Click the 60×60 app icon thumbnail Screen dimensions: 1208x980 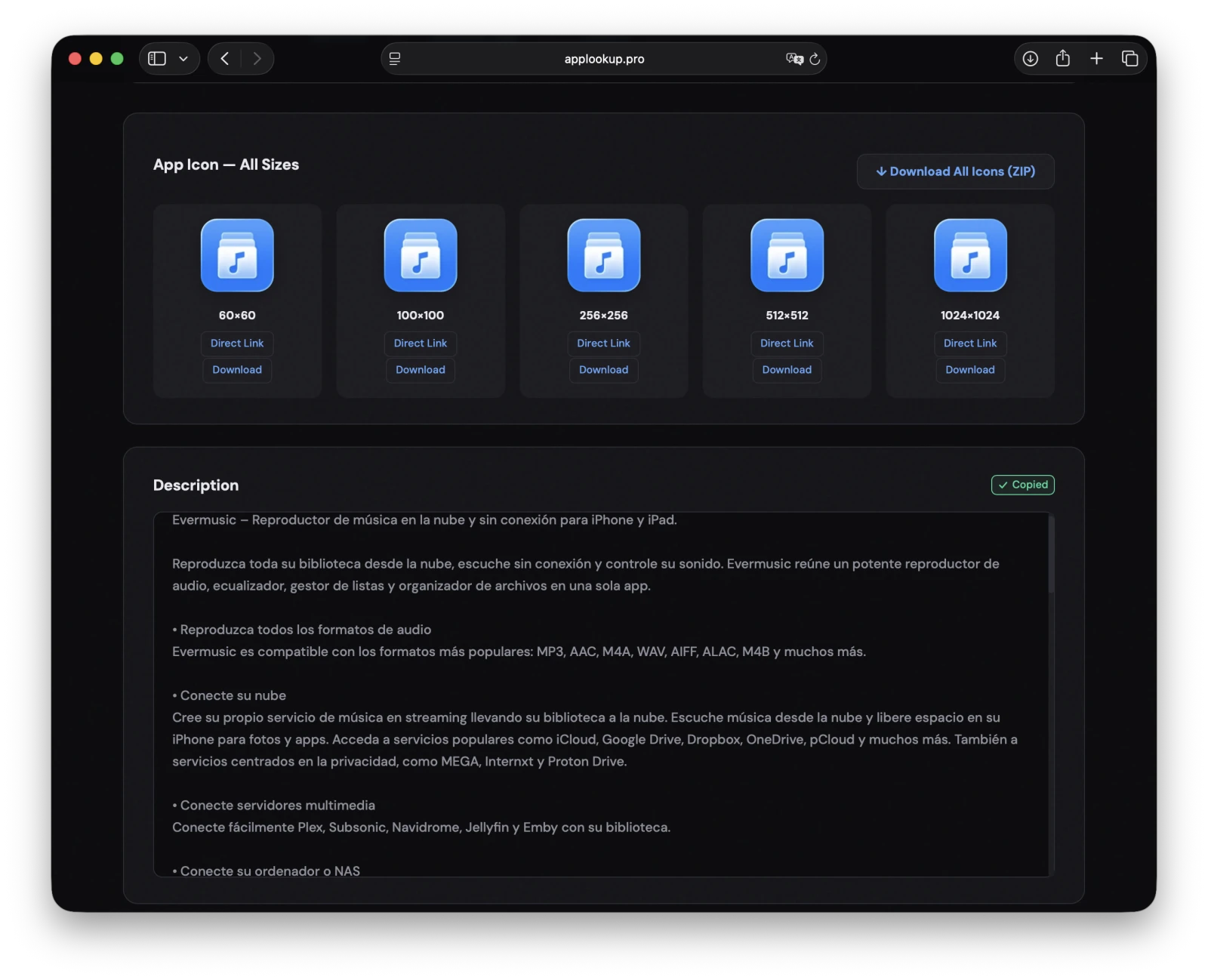(237, 255)
